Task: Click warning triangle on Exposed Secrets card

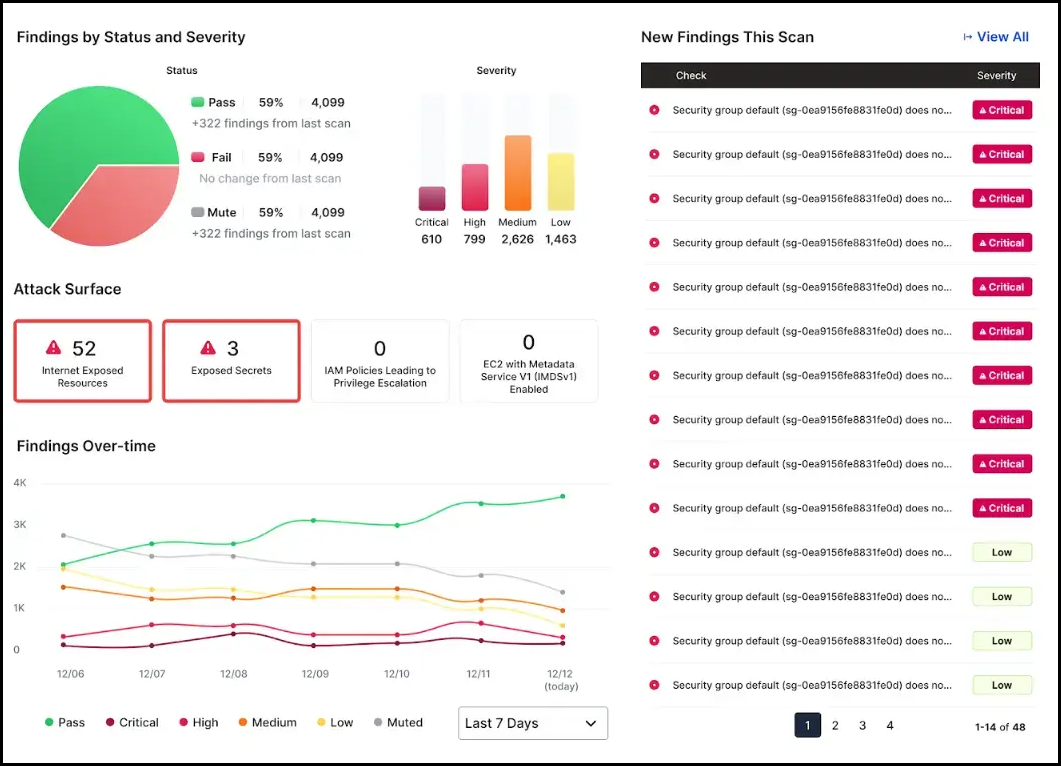Action: click(208, 348)
